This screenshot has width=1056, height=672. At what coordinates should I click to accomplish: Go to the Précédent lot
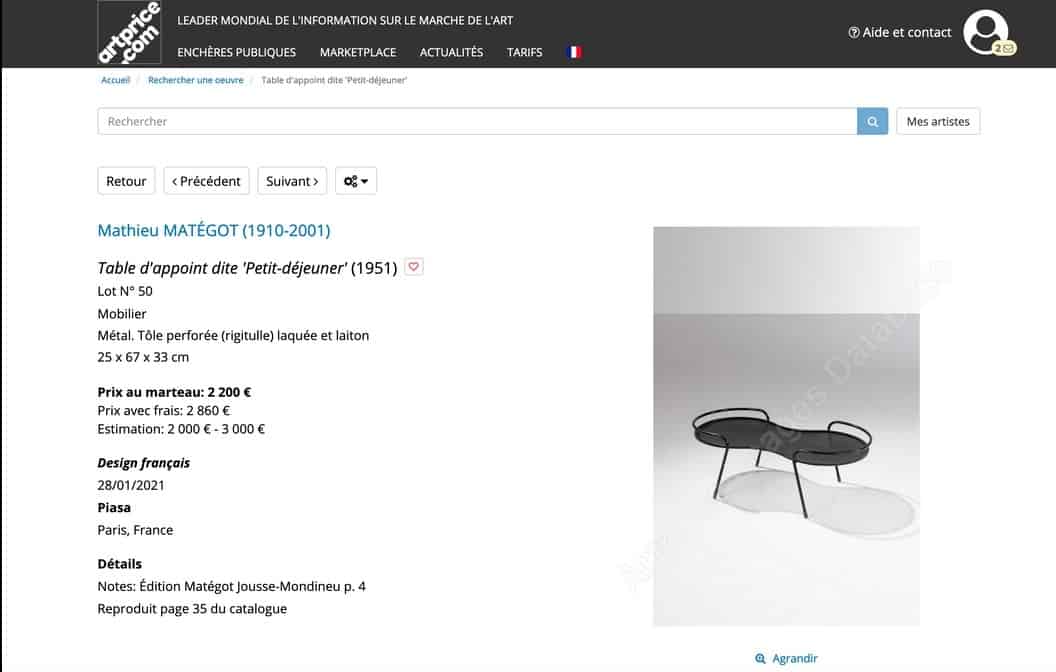pyautogui.click(x=206, y=181)
